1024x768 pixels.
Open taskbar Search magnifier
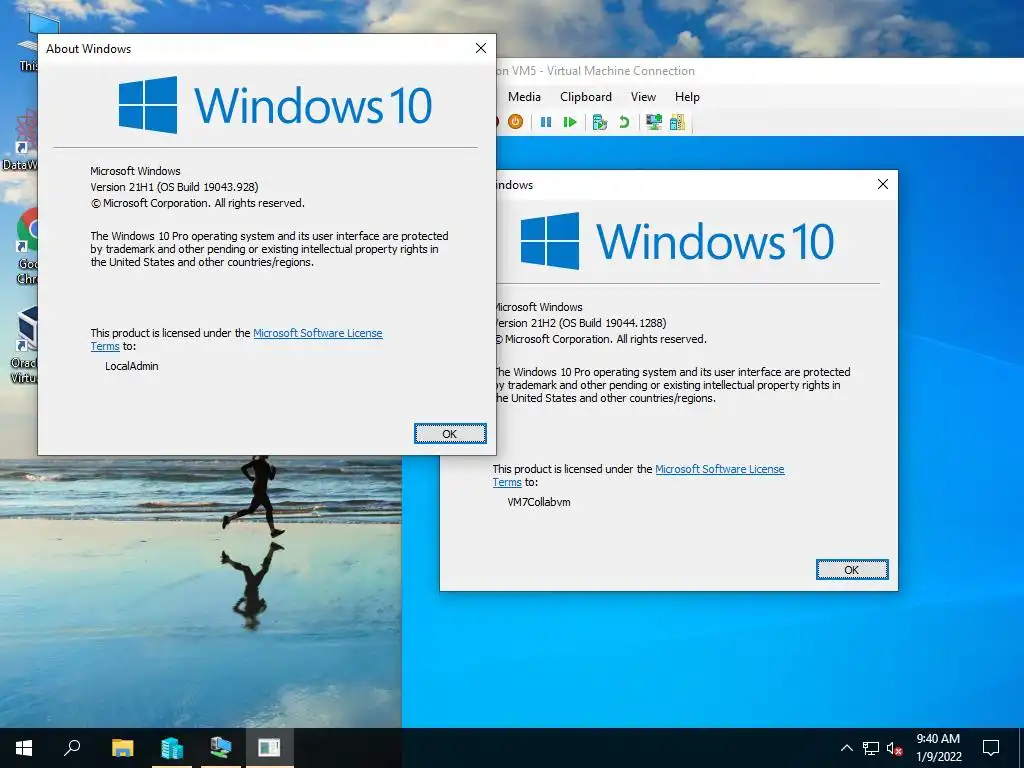[x=72, y=748]
